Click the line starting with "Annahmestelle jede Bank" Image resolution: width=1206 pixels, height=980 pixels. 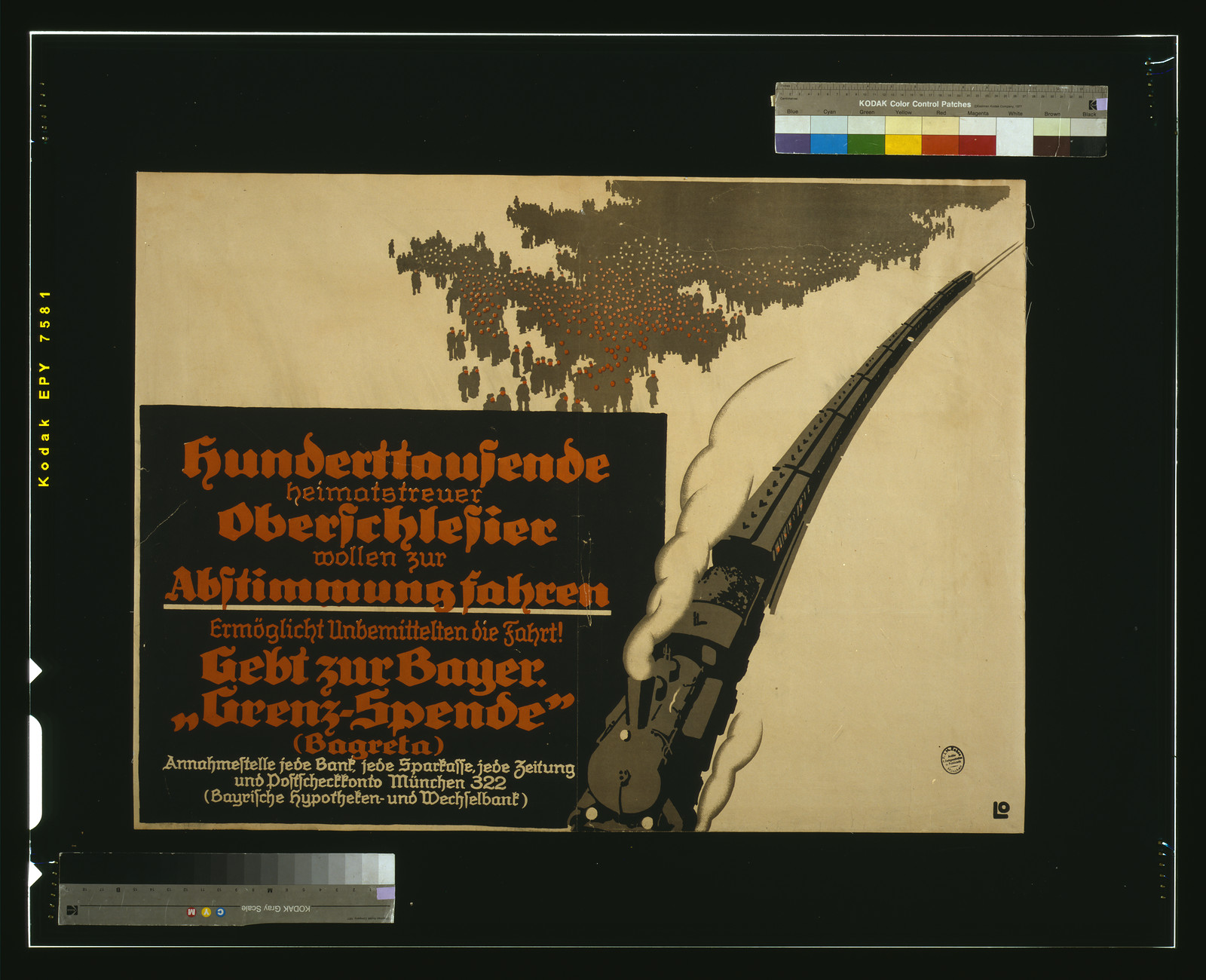369,767
